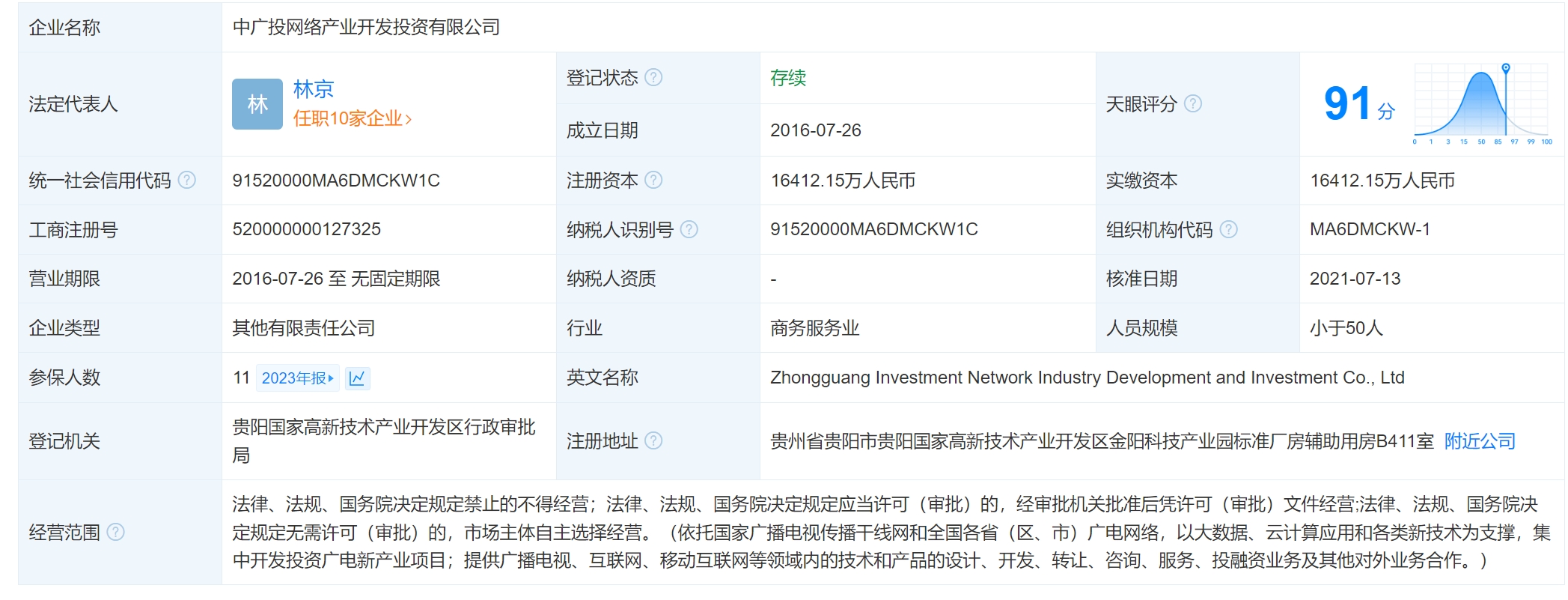Select the company name 中广投网络产业开发投资有限公司
This screenshot has width=1568, height=600.
pos(366,28)
